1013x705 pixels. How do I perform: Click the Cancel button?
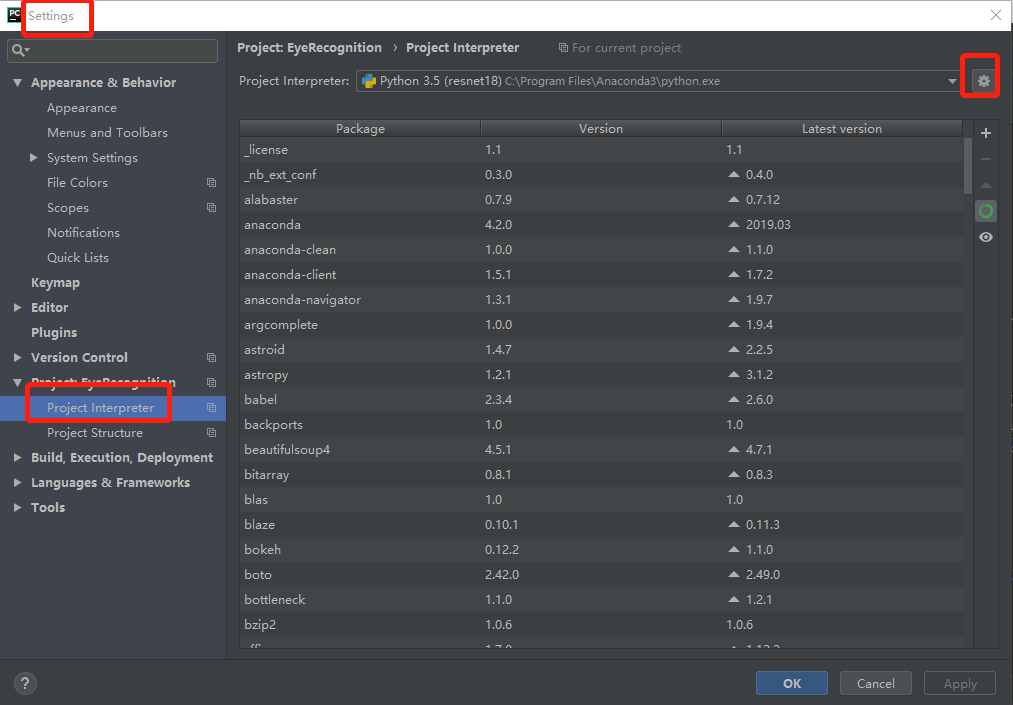(875, 683)
